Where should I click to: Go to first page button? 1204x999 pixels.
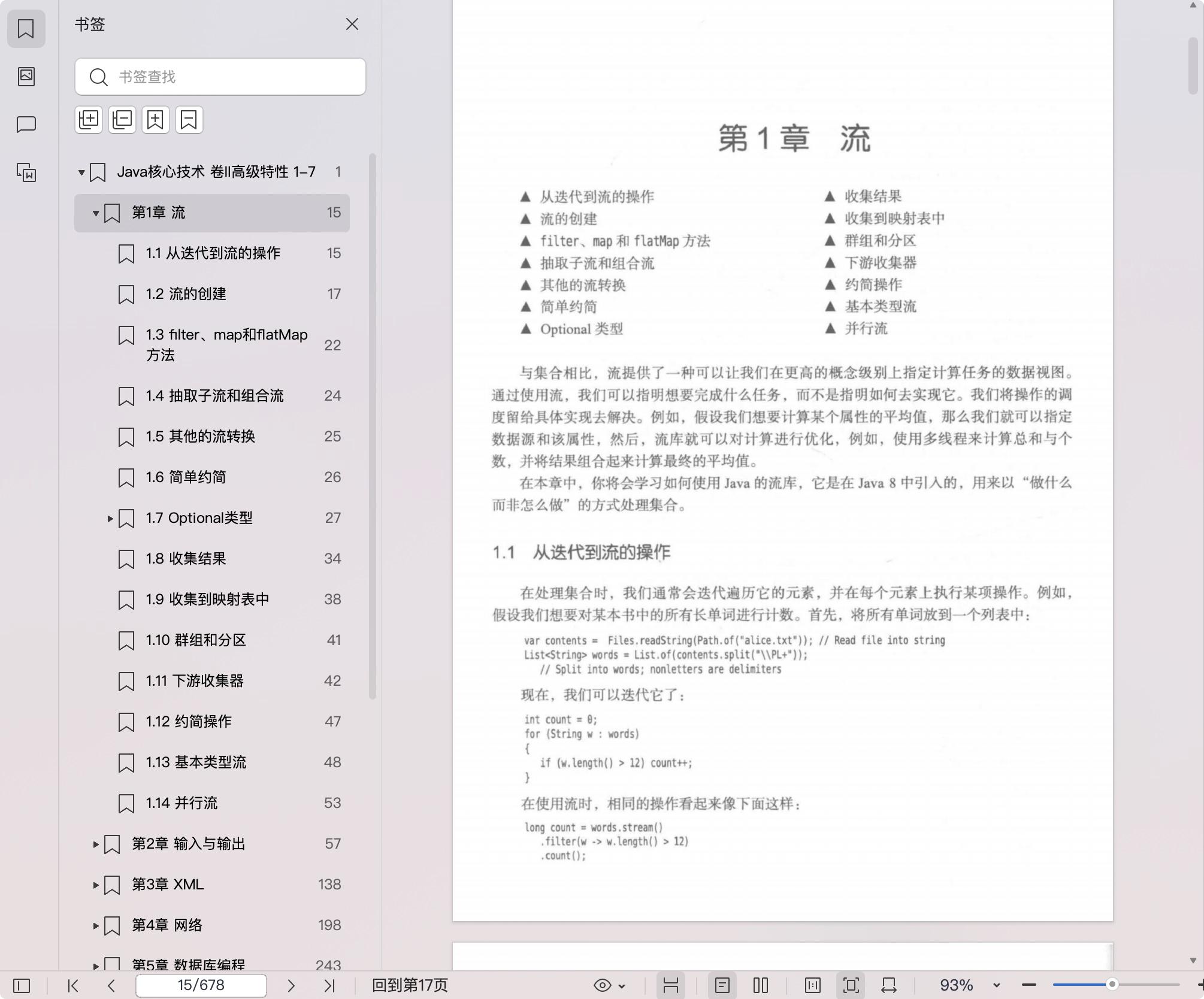[73, 985]
